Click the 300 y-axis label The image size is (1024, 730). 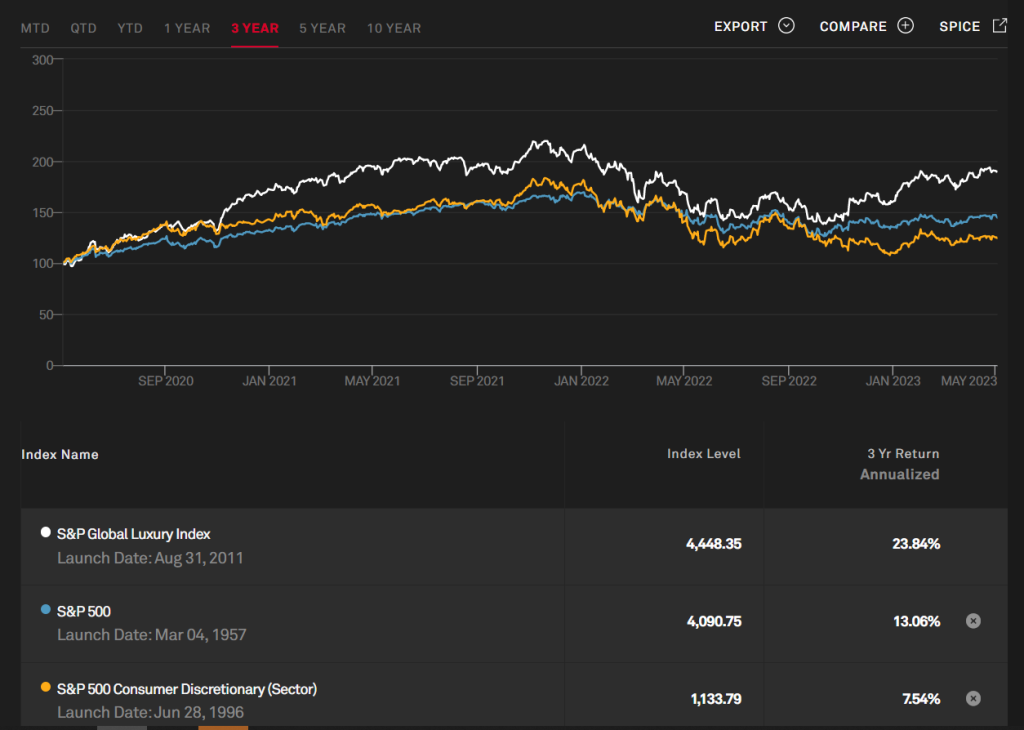(x=42, y=60)
